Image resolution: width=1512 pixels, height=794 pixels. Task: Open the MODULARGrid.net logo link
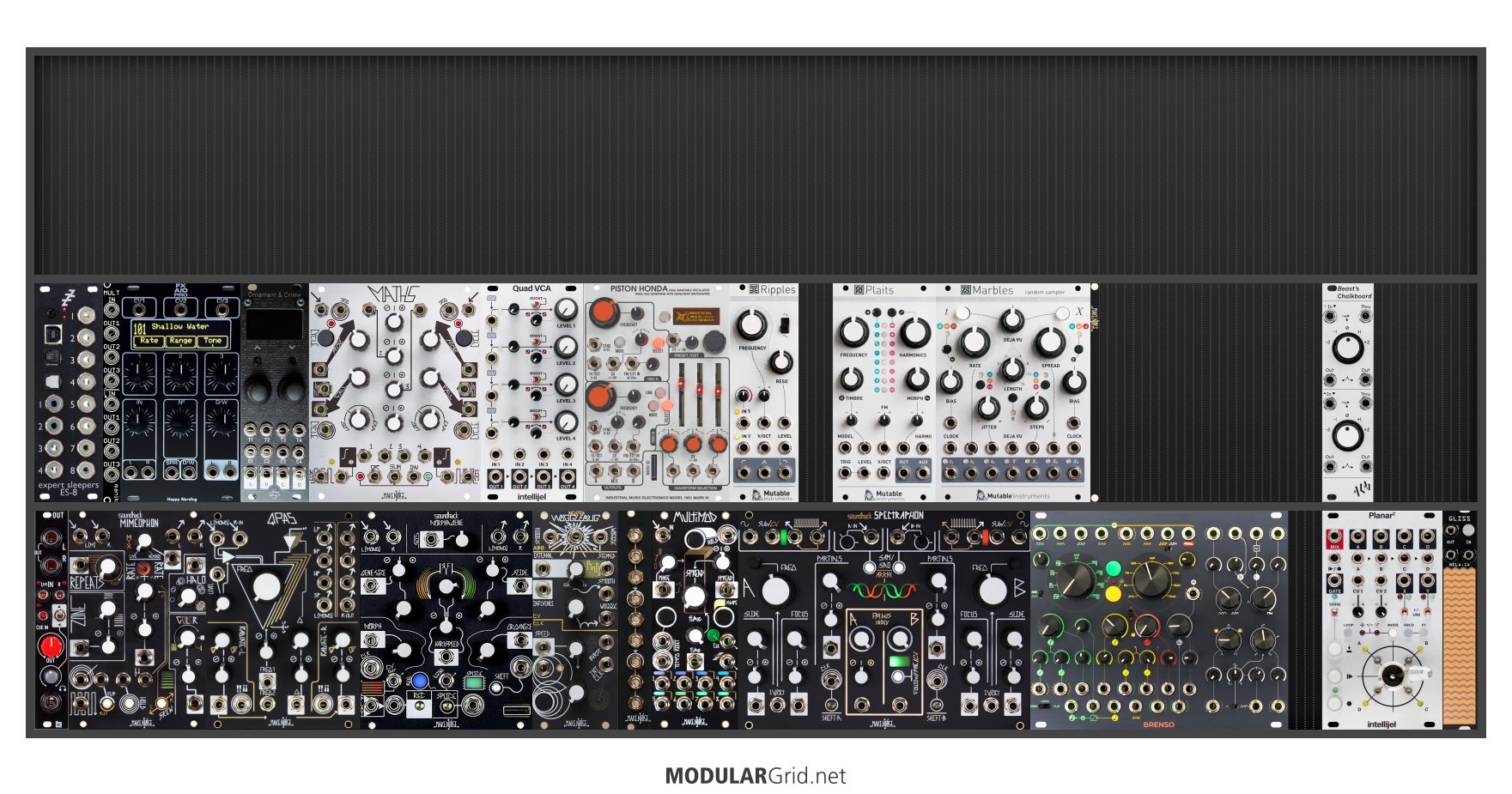756,776
